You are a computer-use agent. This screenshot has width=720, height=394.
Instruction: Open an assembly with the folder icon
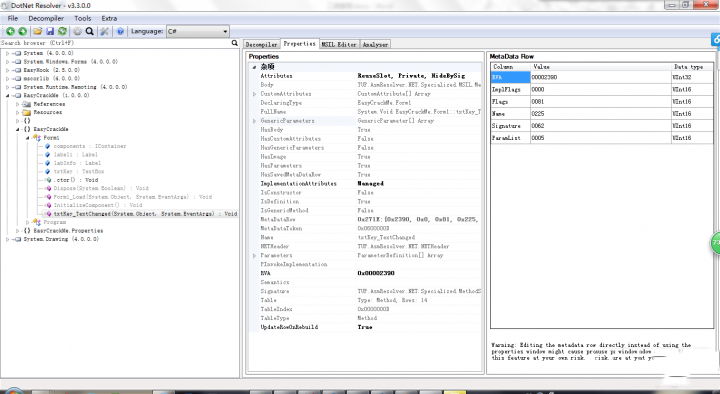tap(38, 31)
